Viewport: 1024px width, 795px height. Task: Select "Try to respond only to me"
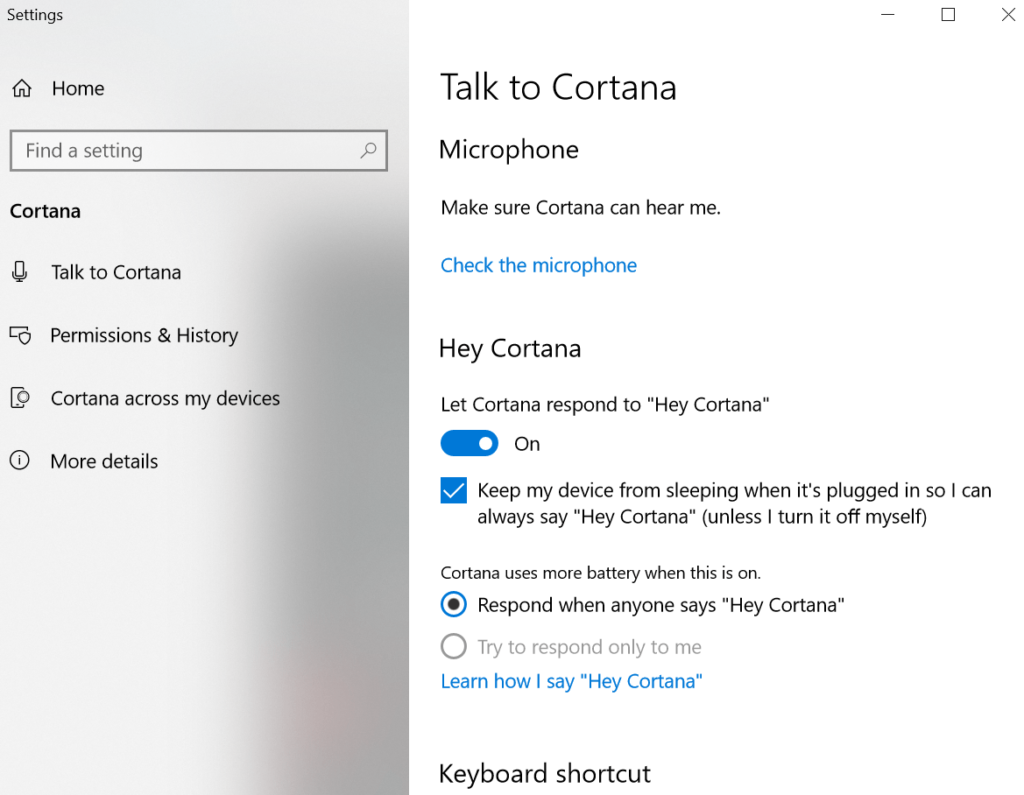coord(454,647)
